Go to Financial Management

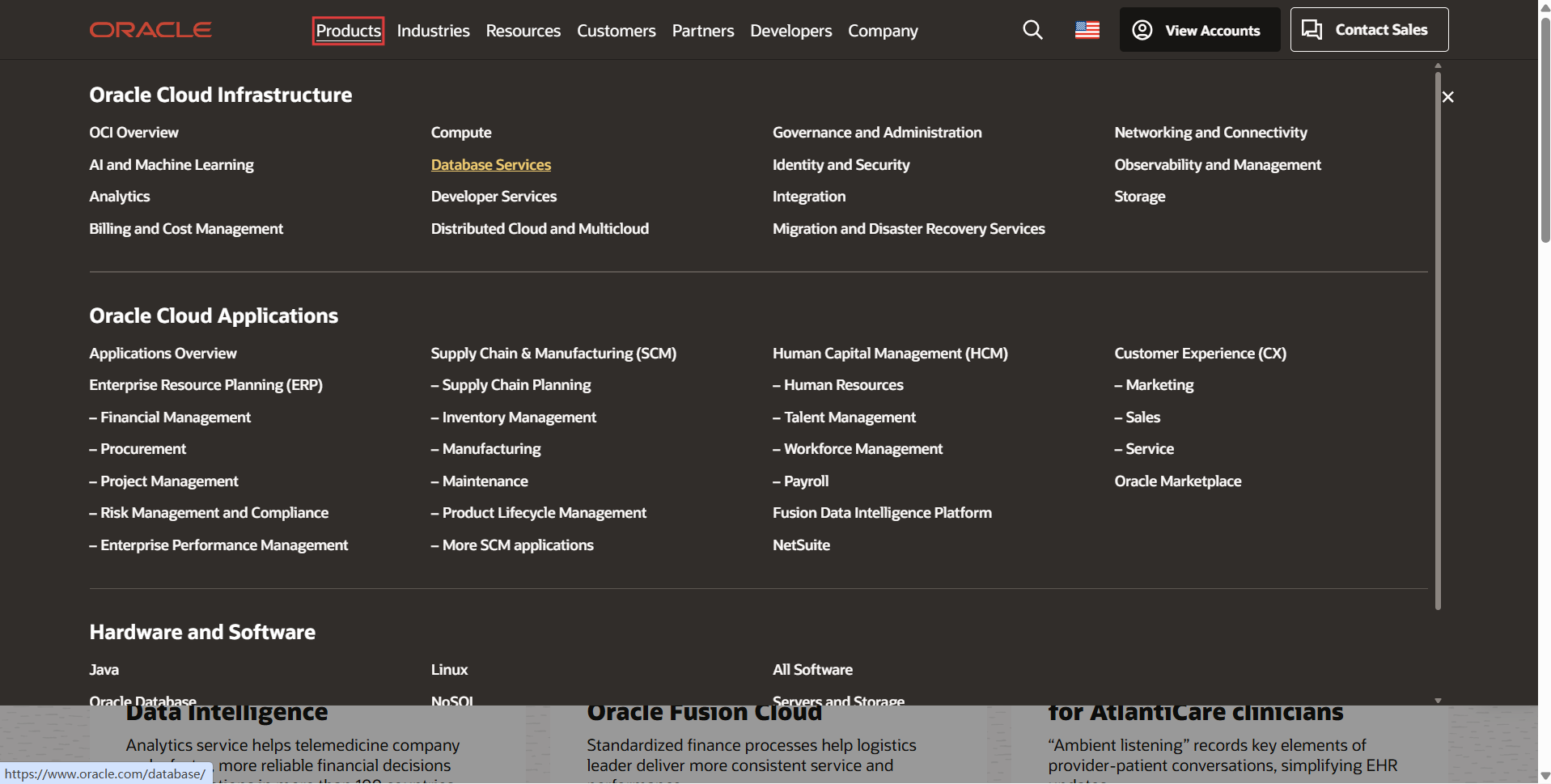(x=170, y=417)
